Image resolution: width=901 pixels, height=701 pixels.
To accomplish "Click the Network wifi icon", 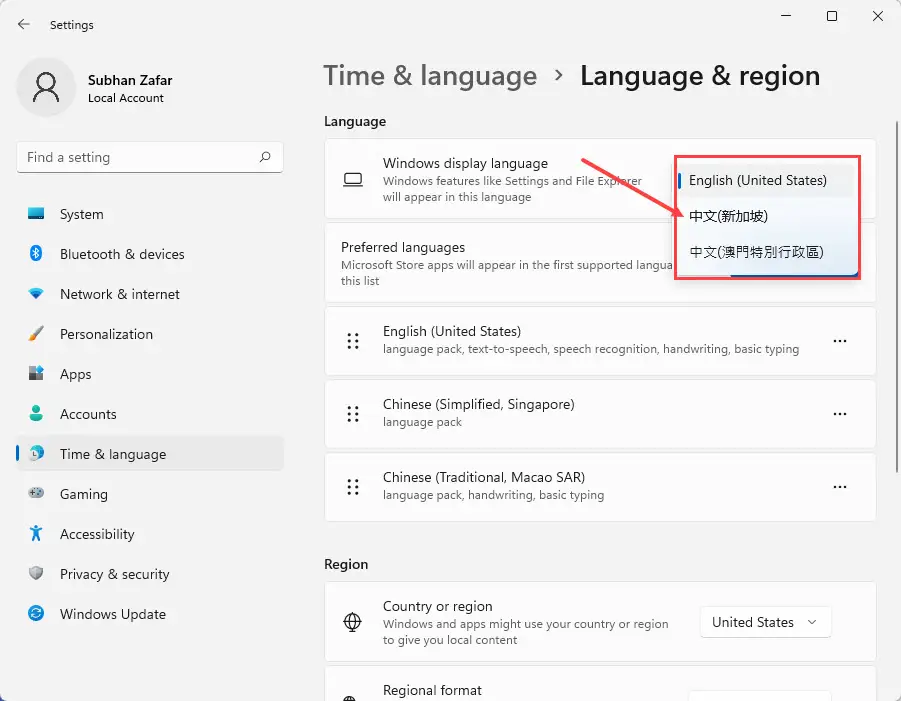I will pyautogui.click(x=36, y=294).
